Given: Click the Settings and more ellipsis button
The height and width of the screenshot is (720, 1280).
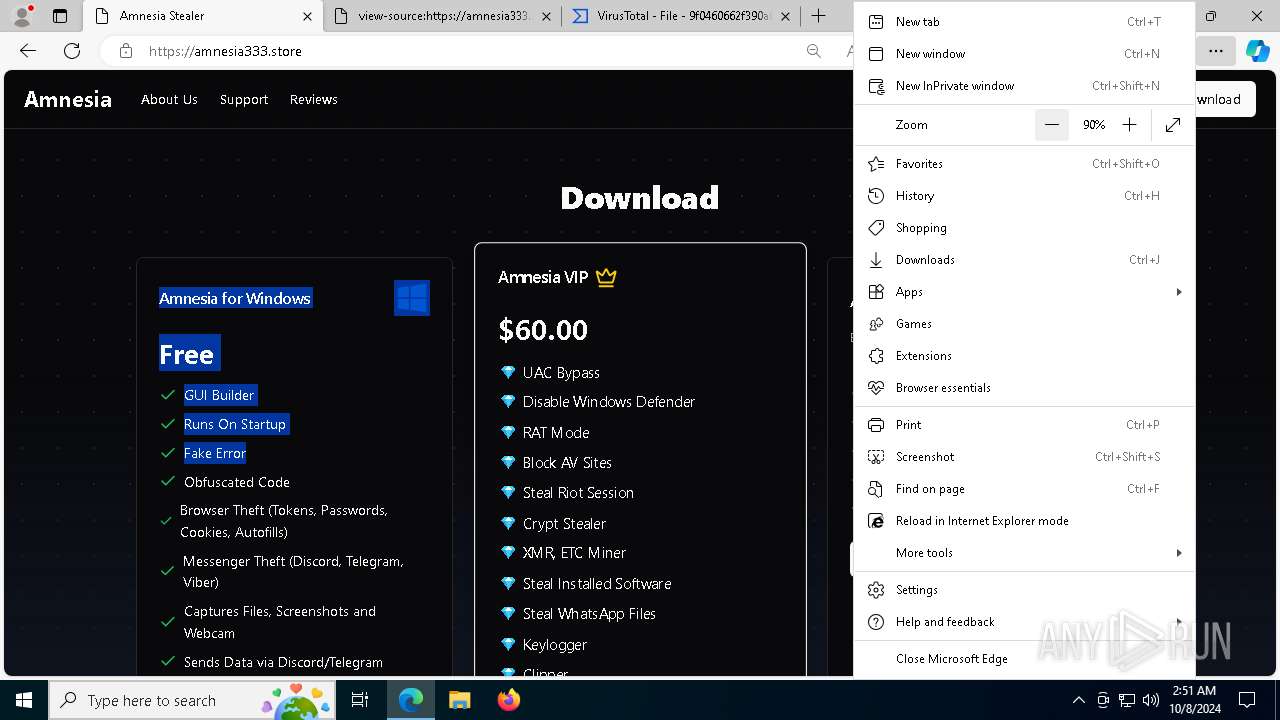Looking at the screenshot, I should pyautogui.click(x=1215, y=51).
